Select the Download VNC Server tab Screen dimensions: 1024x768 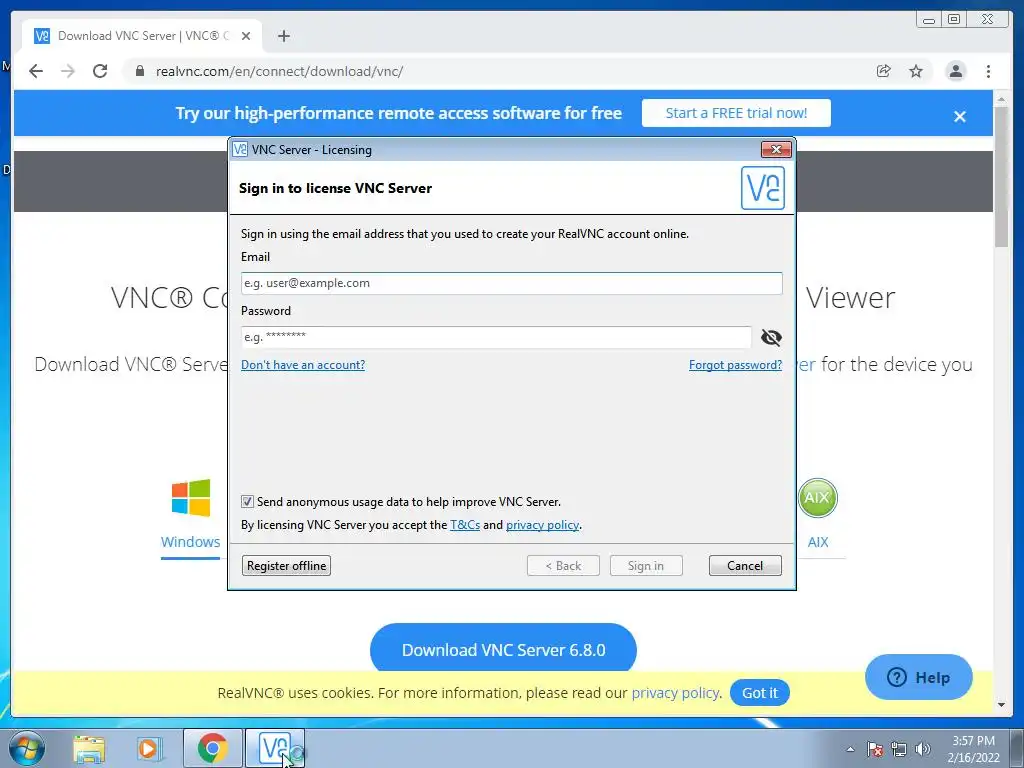pyautogui.click(x=142, y=36)
